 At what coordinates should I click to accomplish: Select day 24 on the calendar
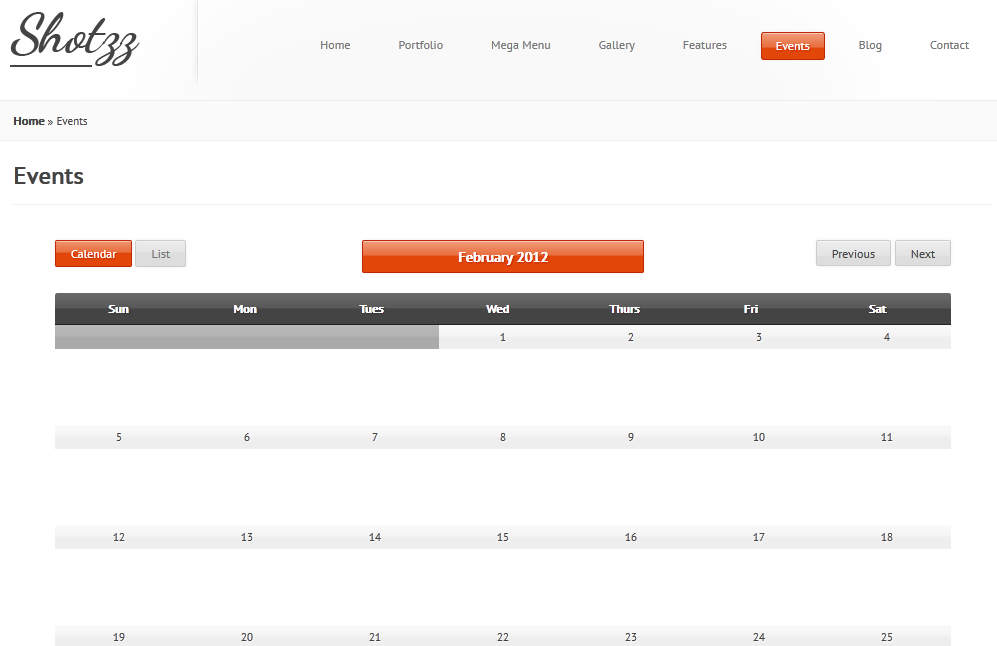click(759, 636)
